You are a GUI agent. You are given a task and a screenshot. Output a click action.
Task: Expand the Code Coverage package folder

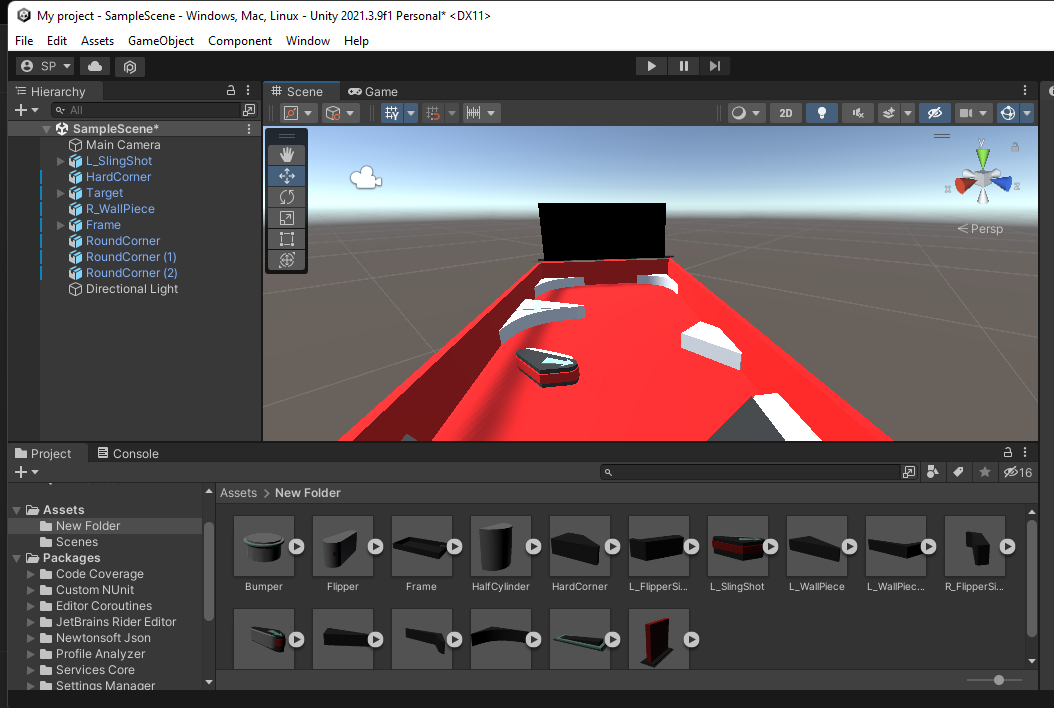(31, 574)
